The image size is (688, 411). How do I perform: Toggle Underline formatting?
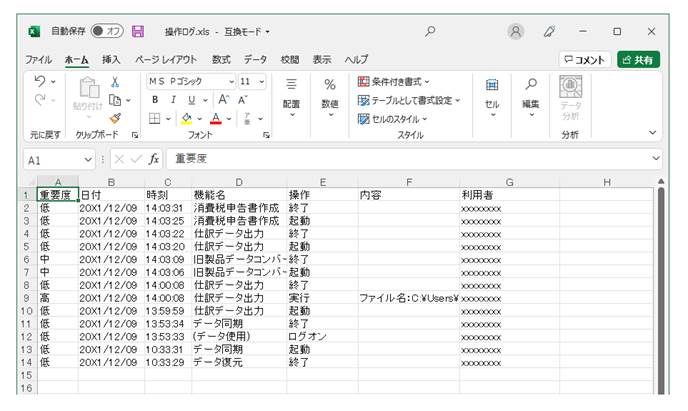click(192, 100)
